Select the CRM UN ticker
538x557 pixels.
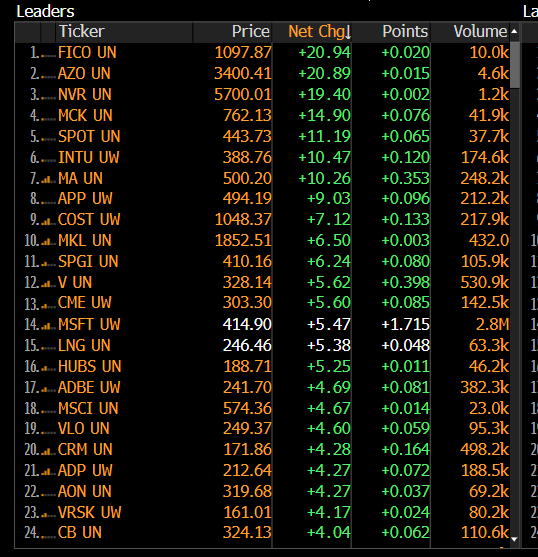(x=85, y=449)
